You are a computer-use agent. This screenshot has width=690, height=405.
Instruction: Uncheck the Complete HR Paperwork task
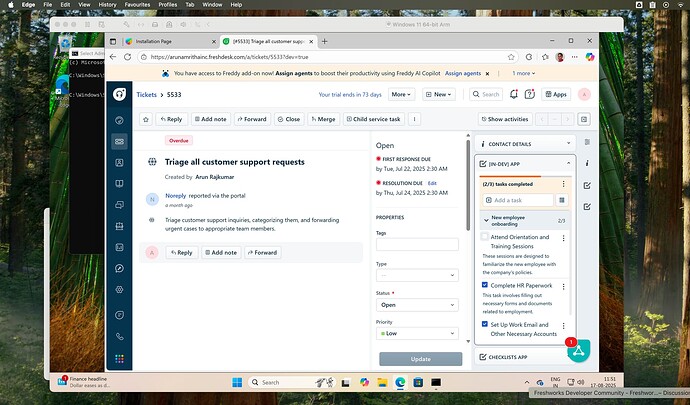[x=485, y=285]
